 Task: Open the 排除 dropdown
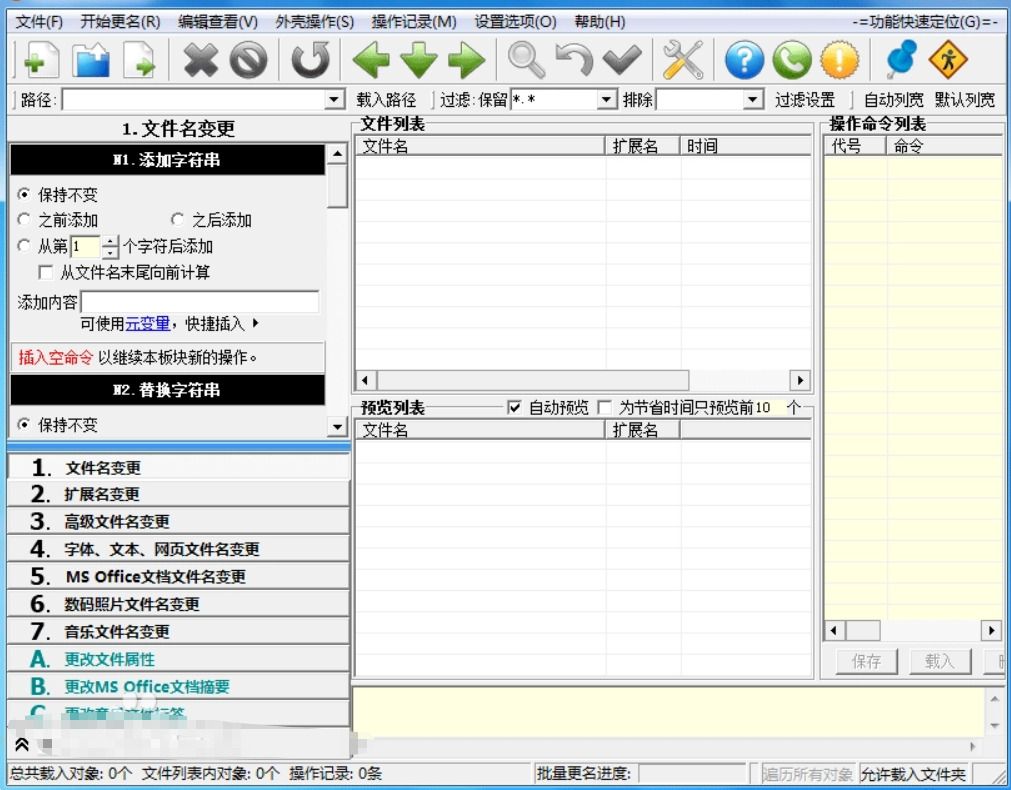[754, 100]
